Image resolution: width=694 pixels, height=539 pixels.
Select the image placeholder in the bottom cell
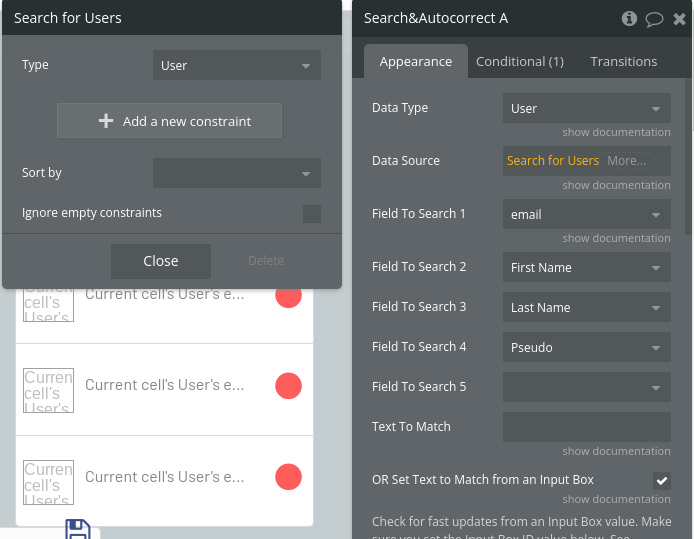[x=48, y=481]
